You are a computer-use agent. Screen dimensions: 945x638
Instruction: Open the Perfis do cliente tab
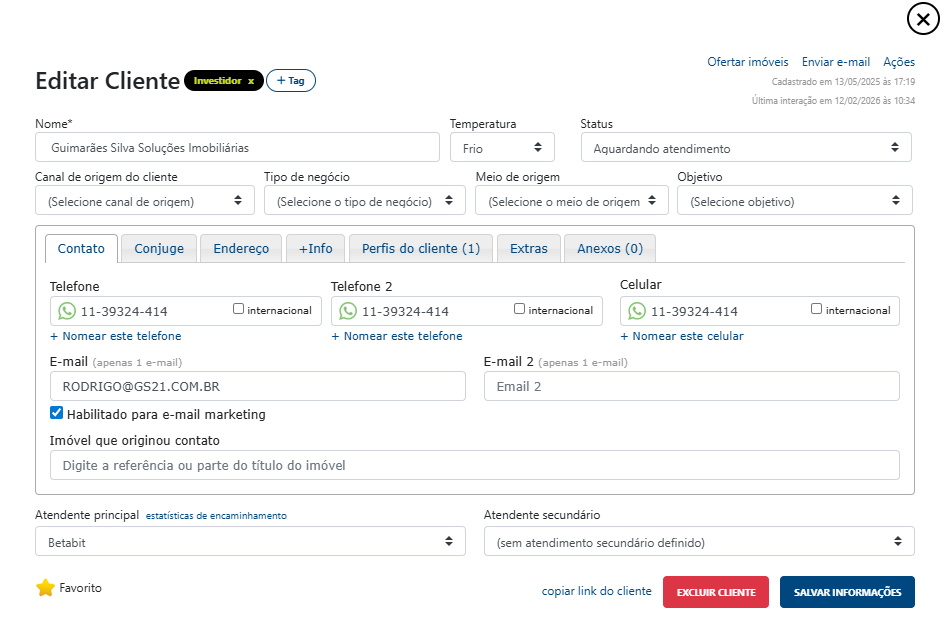pyautogui.click(x=420, y=248)
